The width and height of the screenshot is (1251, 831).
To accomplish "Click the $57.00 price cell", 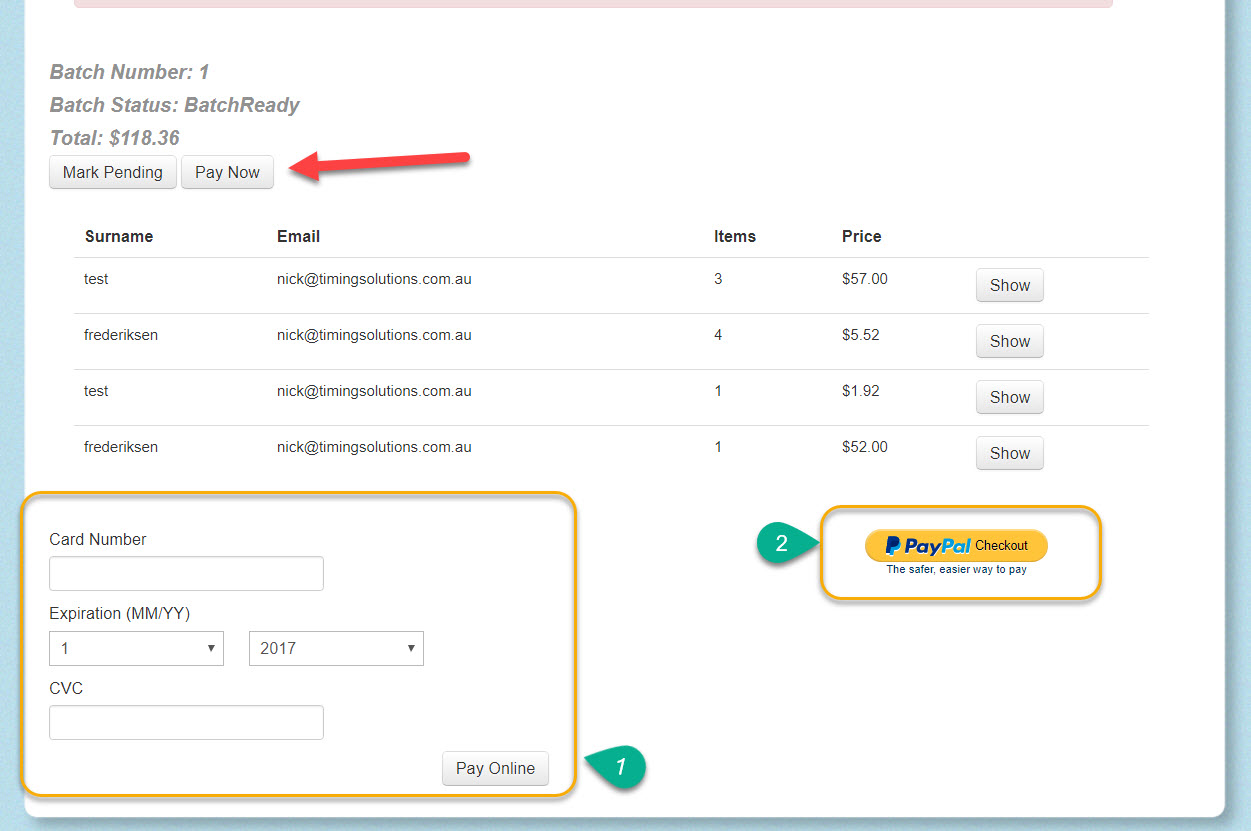I will tap(865, 279).
